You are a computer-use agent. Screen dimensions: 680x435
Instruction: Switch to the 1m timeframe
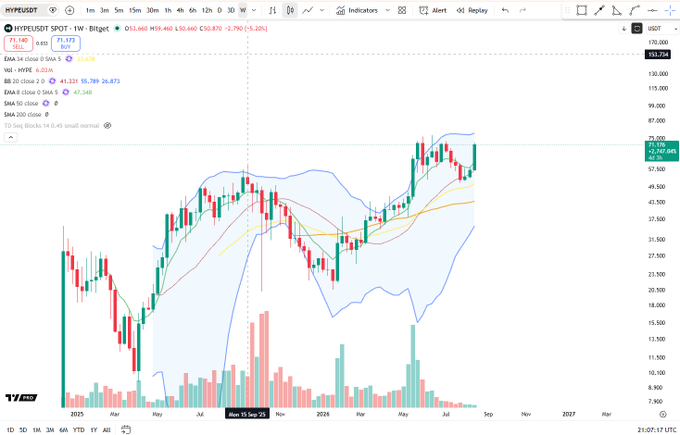pyautogui.click(x=90, y=10)
